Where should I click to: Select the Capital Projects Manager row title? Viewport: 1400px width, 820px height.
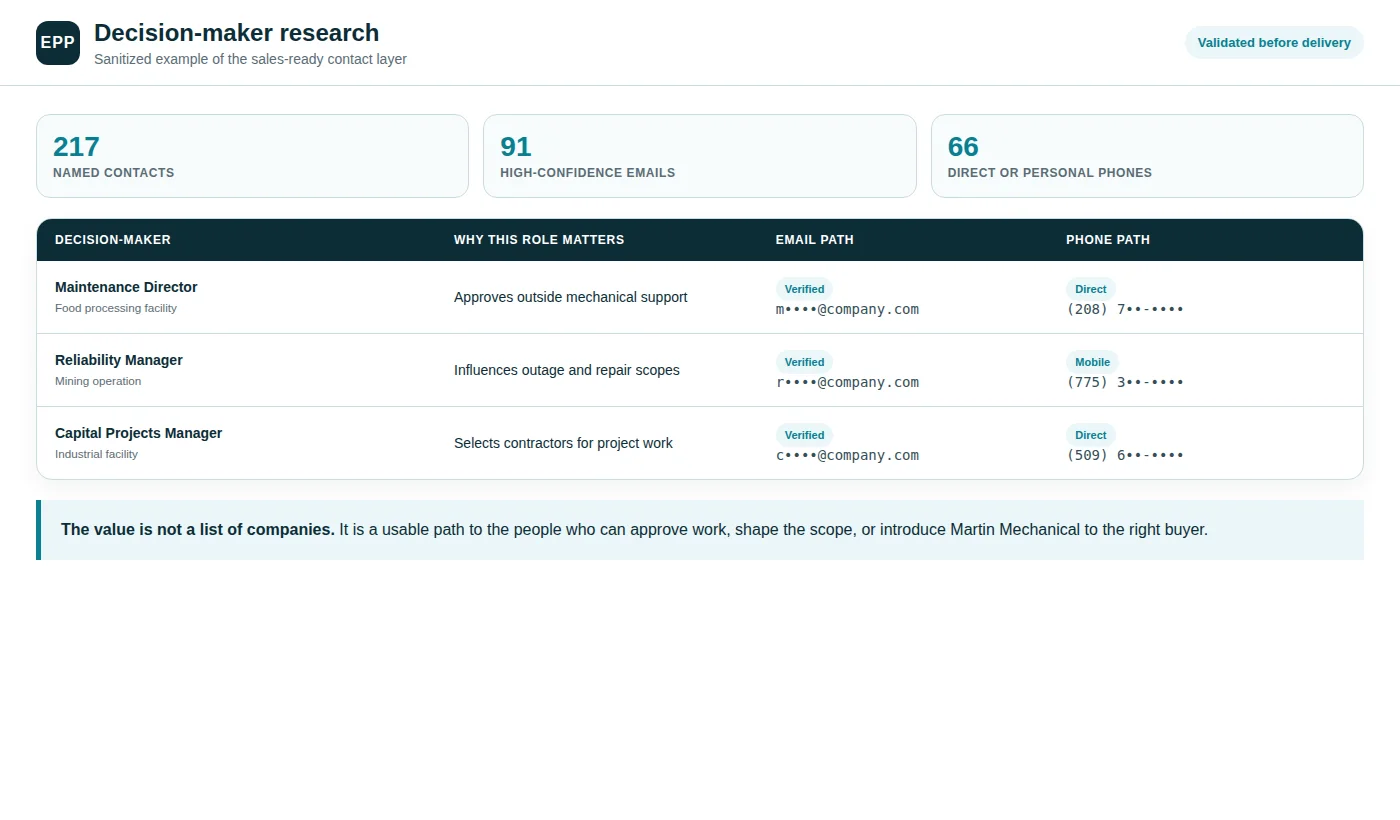click(x=139, y=433)
